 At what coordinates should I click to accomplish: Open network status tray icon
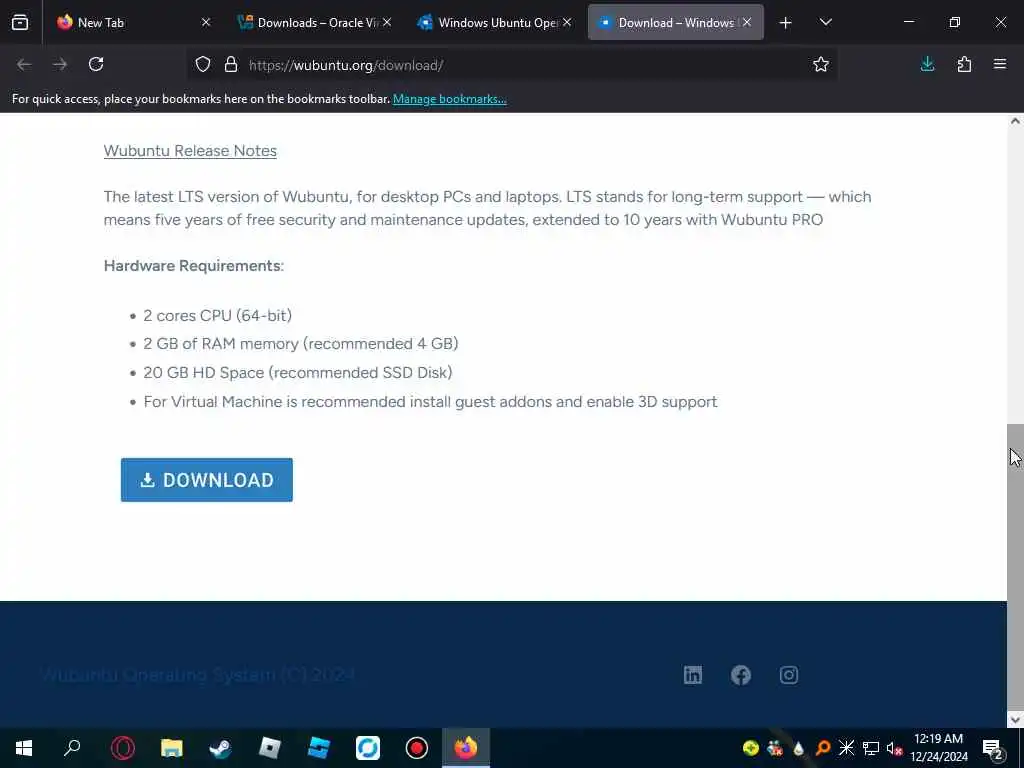[871, 748]
